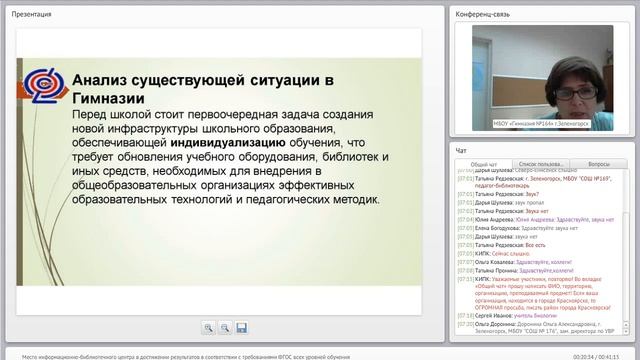
Task: Open the Вопросы tab
Action: coord(599,164)
